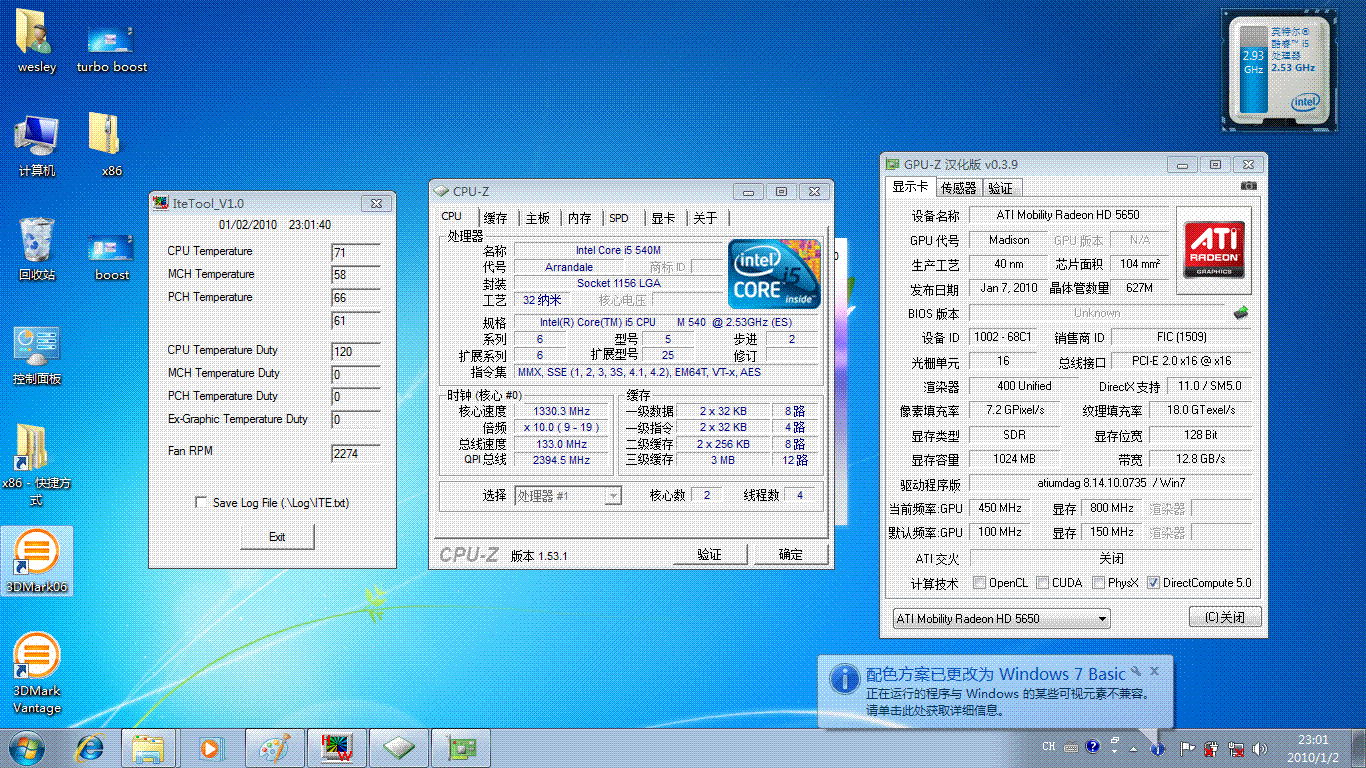
Task: Click the MCH Temperature value field 58
Action: click(356, 275)
